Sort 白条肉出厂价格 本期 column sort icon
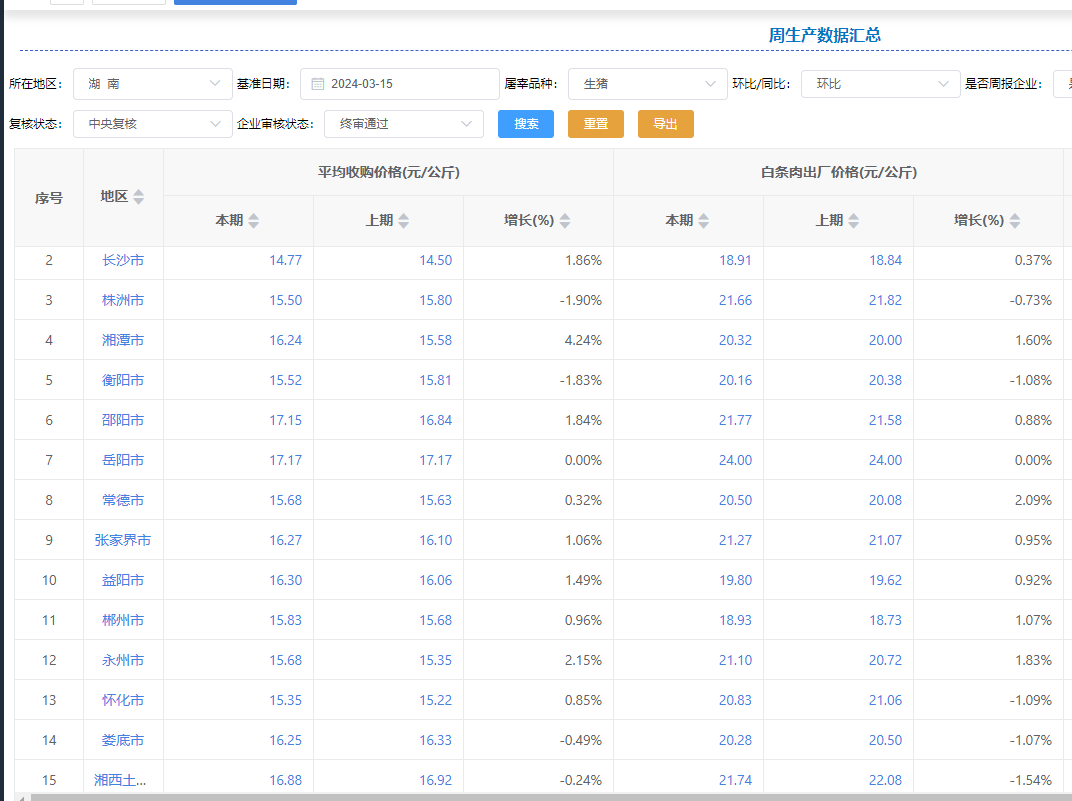The height and width of the screenshot is (801, 1072). click(x=703, y=221)
